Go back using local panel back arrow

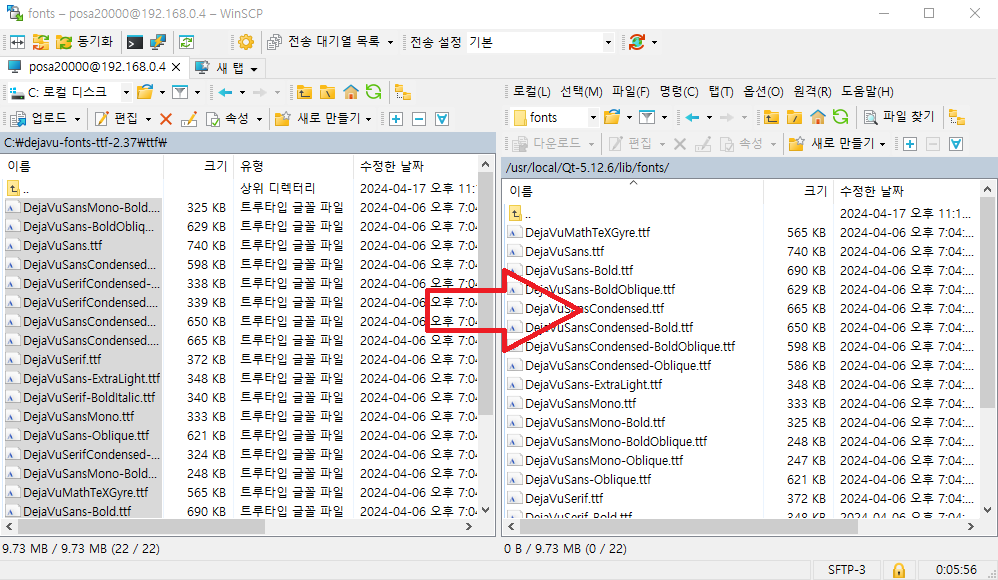[225, 92]
